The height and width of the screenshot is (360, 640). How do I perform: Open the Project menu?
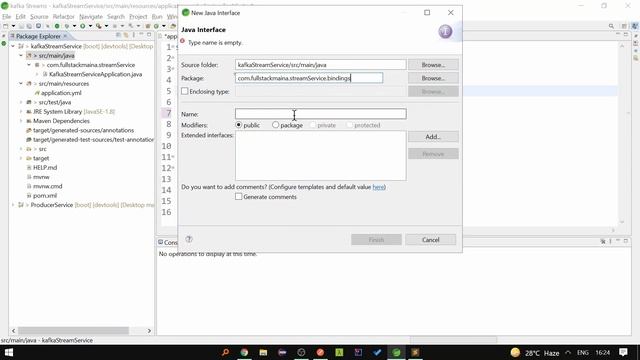(138, 17)
